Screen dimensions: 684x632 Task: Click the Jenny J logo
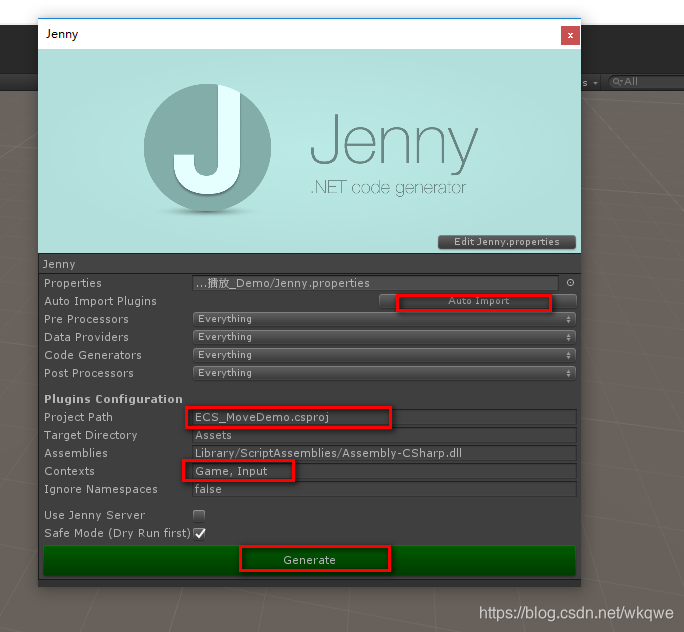pyautogui.click(x=207, y=147)
